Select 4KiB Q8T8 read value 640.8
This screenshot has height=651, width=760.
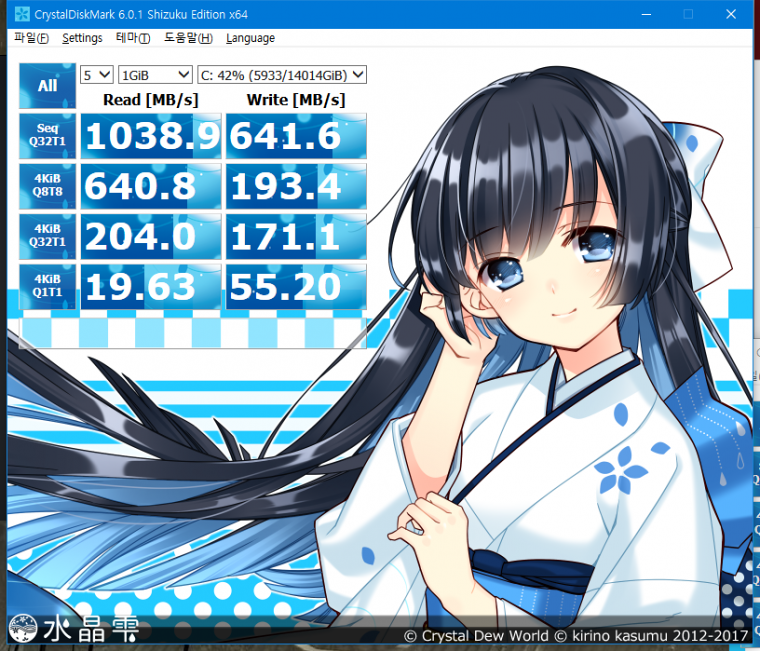(151, 186)
